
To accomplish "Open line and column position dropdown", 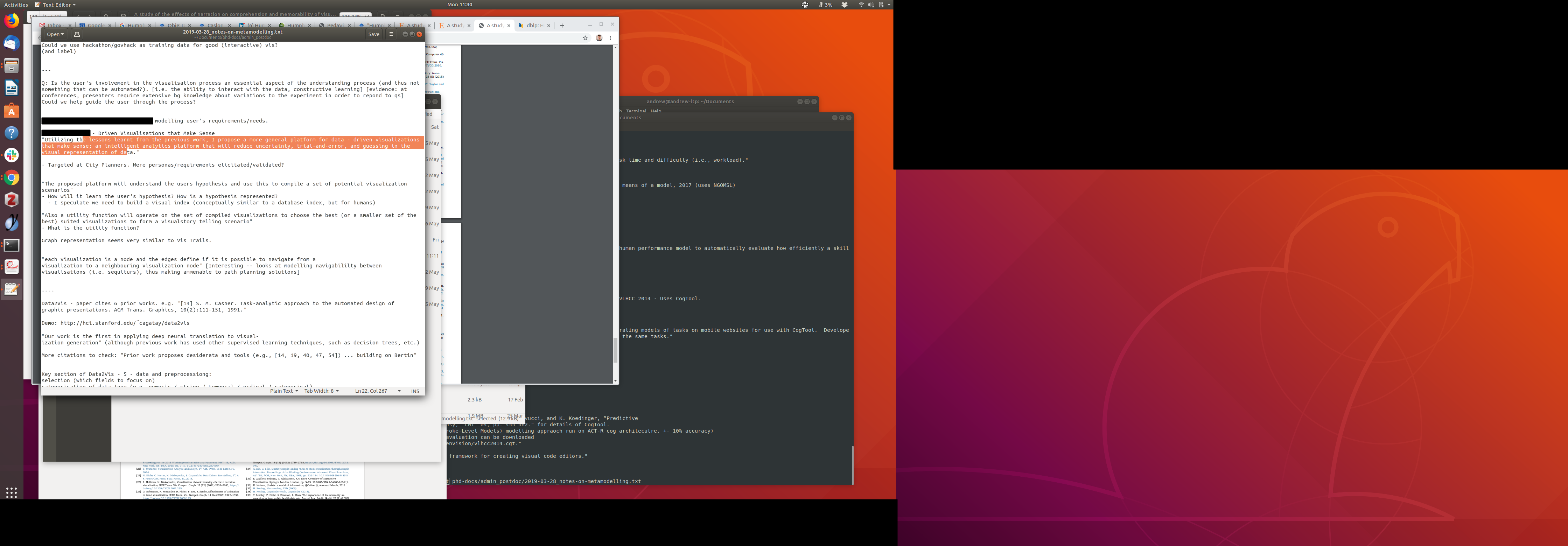I will [x=377, y=391].
